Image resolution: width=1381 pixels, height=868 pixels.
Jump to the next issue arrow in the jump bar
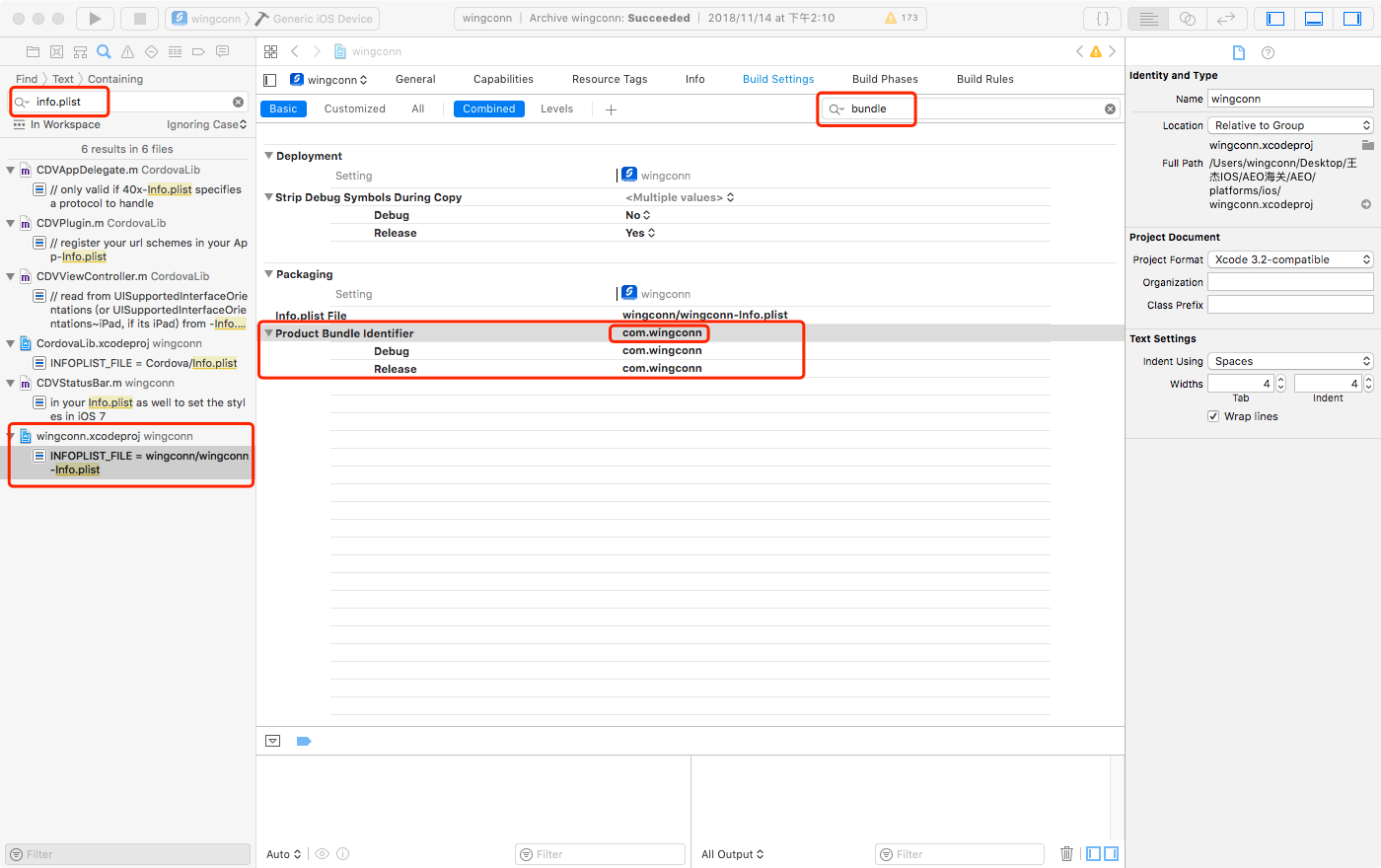click(1113, 51)
